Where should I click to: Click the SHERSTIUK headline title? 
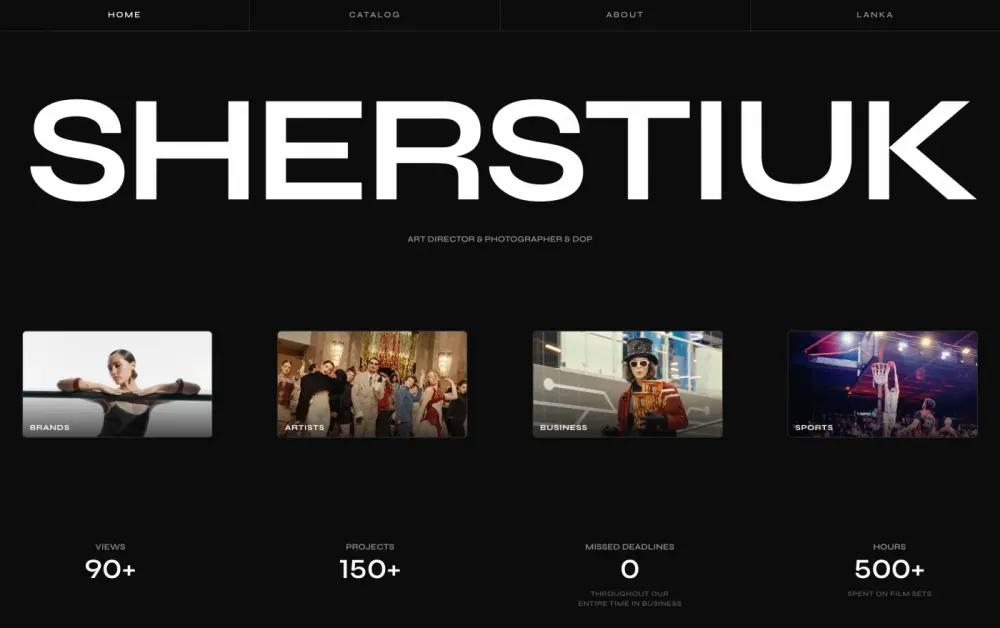[502, 150]
